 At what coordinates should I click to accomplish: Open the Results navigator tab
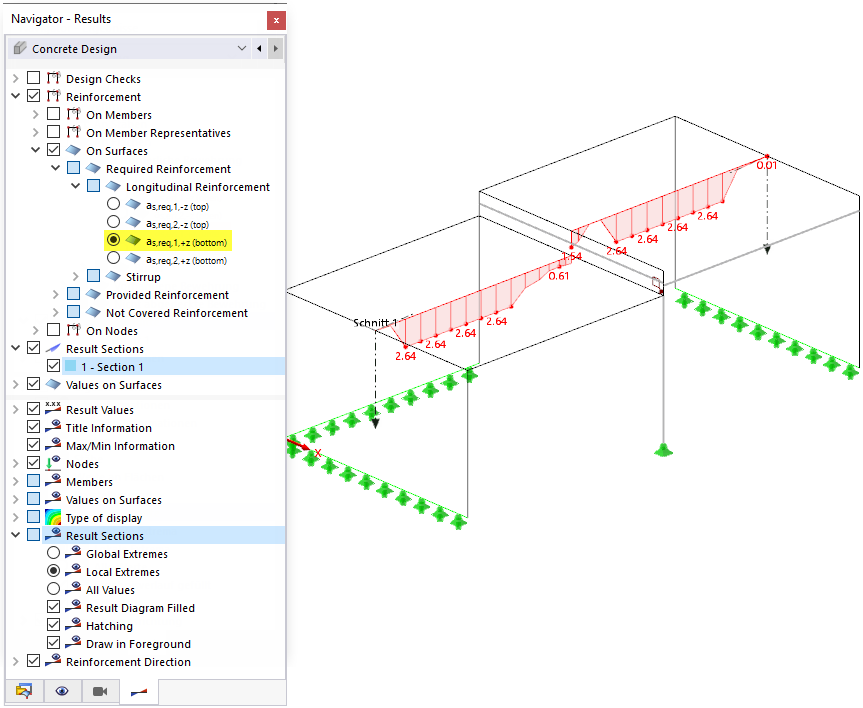point(139,691)
